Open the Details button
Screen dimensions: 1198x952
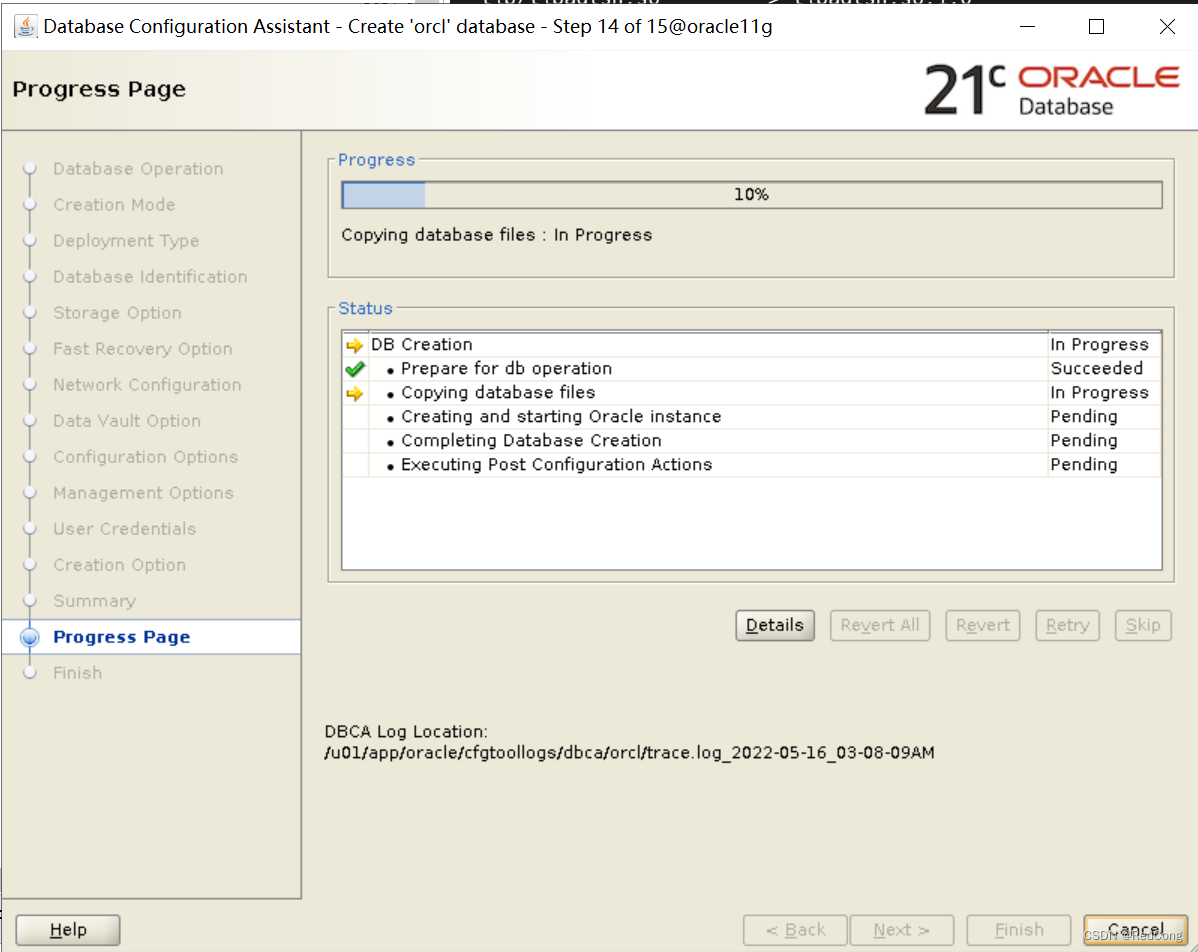pyautogui.click(x=775, y=625)
